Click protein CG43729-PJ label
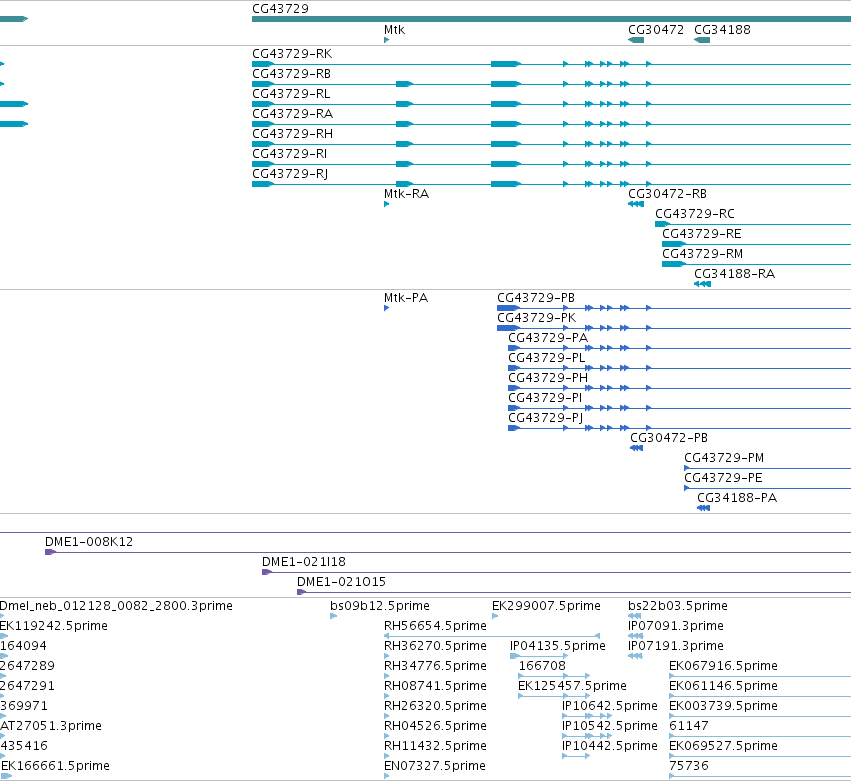This screenshot has width=851, height=781. (x=545, y=418)
